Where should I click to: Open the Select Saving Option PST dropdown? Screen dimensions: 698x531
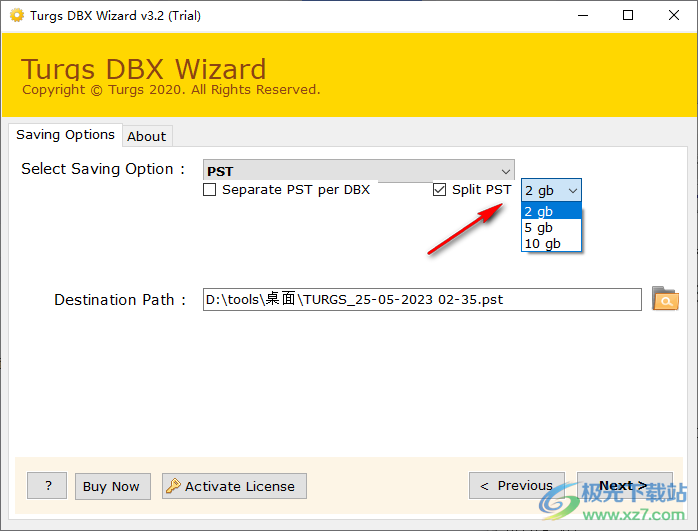(x=358, y=170)
